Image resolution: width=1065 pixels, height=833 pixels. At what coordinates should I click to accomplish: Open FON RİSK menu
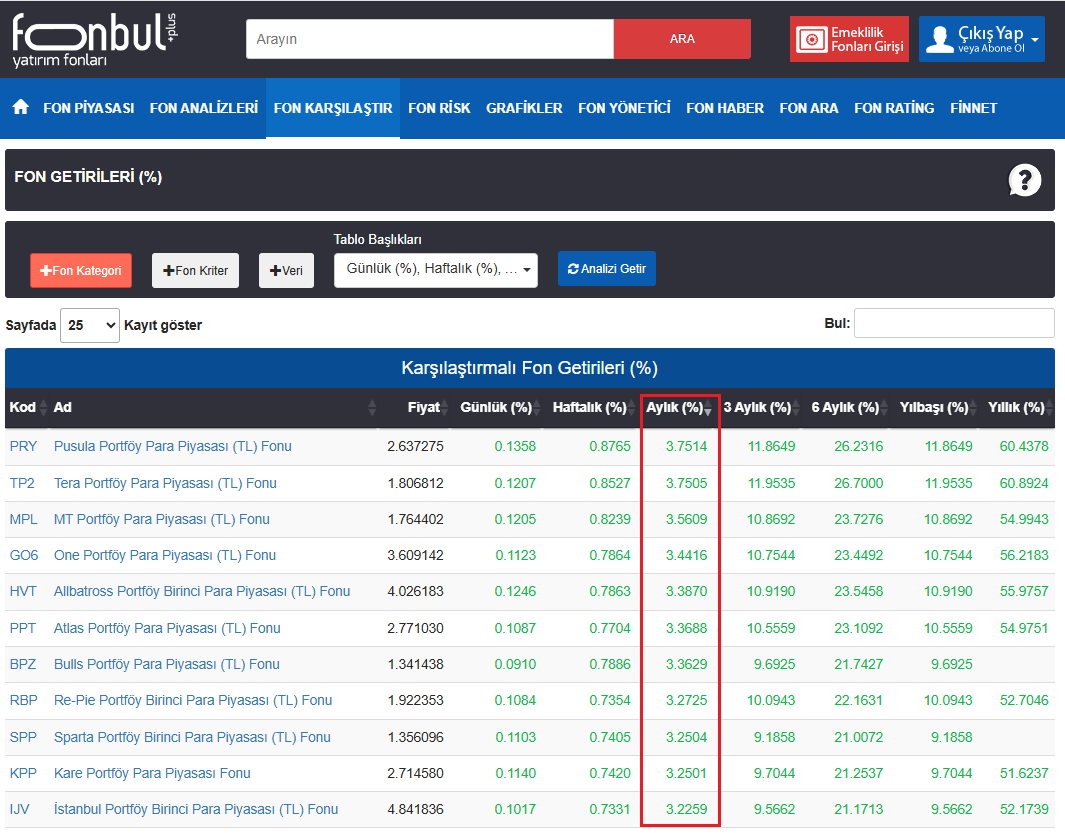pos(439,108)
